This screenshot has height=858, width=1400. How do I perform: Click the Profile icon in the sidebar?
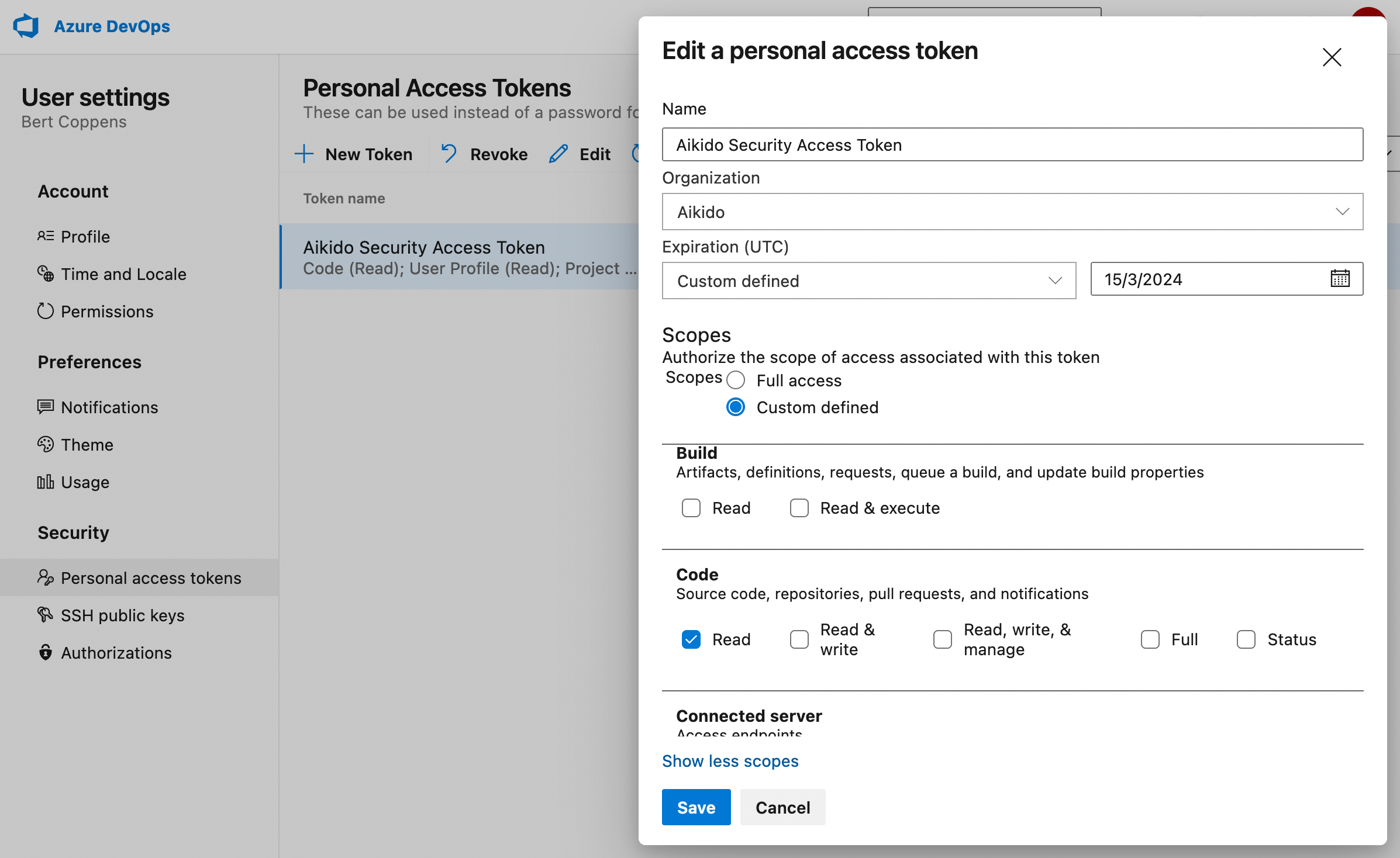(46, 236)
